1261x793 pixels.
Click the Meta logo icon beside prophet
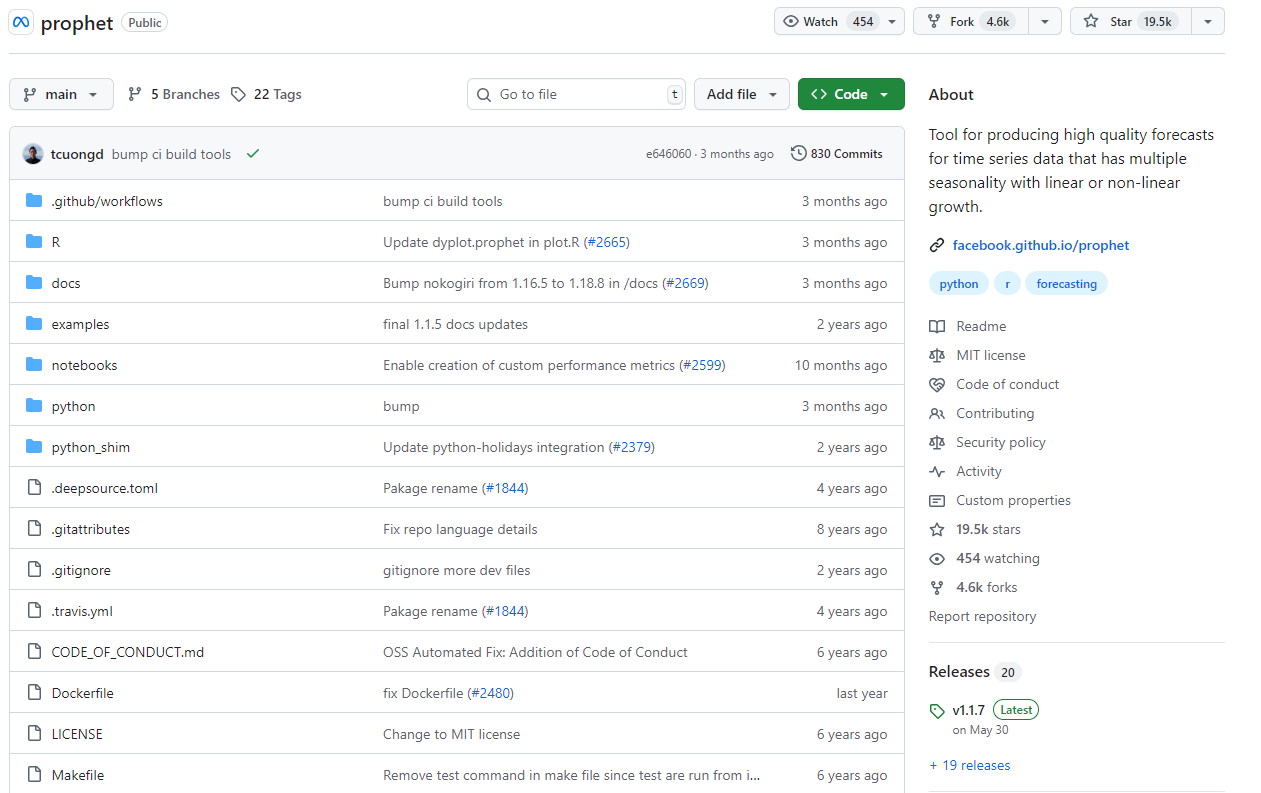click(22, 22)
